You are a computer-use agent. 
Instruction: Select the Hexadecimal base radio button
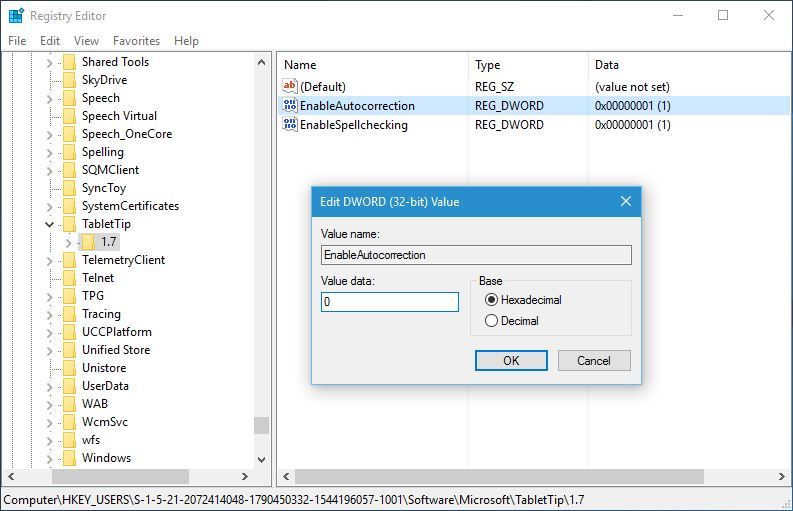click(491, 300)
